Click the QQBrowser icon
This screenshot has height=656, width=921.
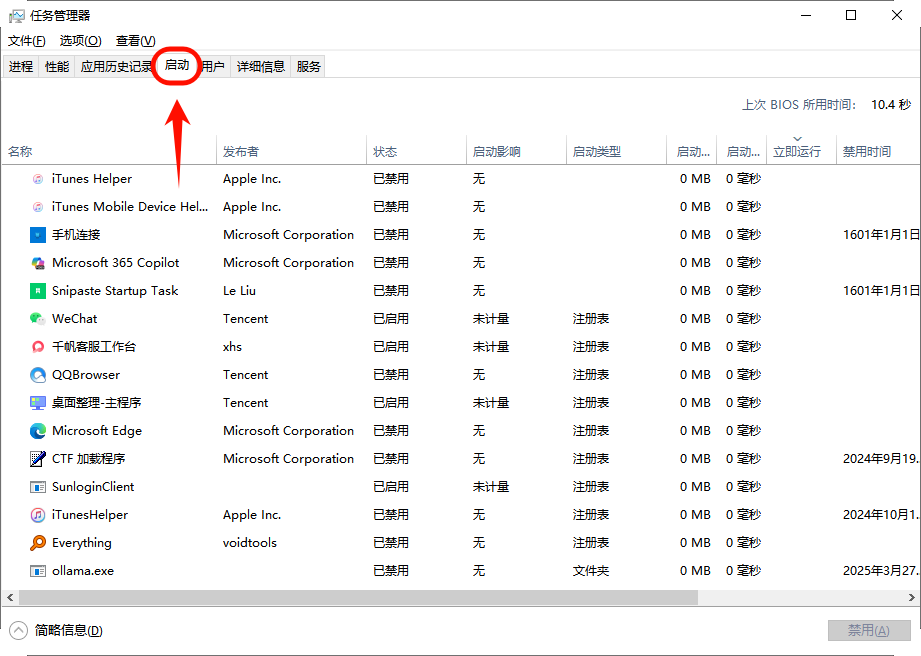[x=38, y=375]
